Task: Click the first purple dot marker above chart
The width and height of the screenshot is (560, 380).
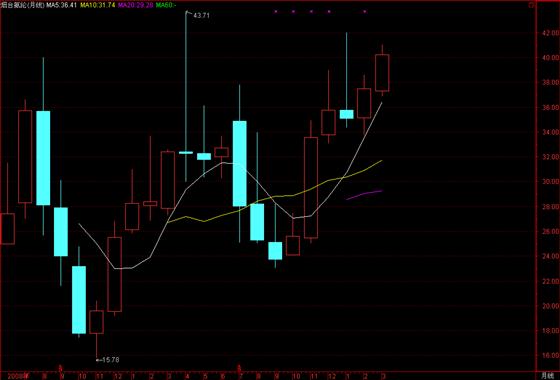Action: click(275, 11)
